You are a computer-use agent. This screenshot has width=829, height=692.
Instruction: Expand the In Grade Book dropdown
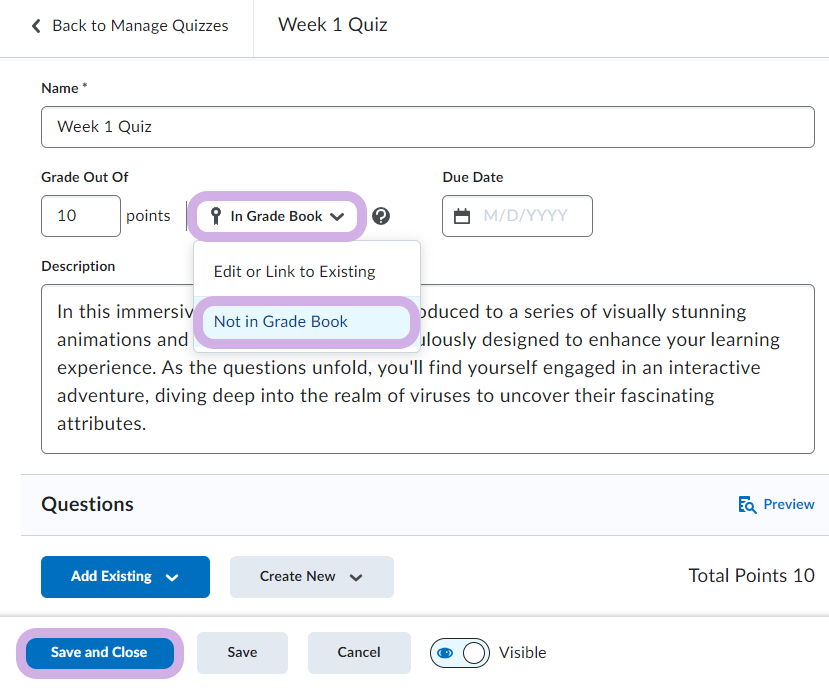pos(278,216)
